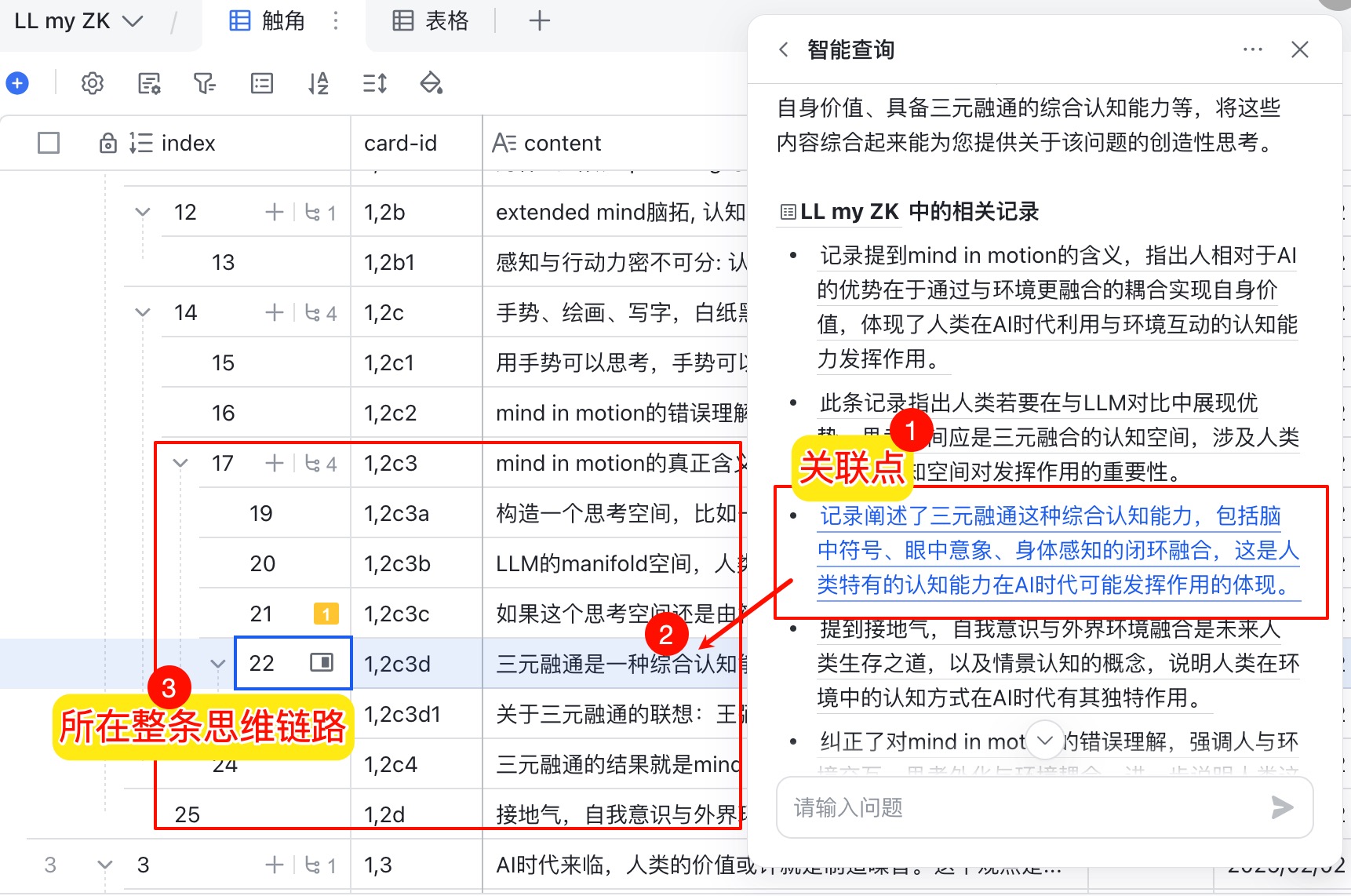1351x896 pixels.
Task: Send the question in the query box
Action: tap(1282, 807)
